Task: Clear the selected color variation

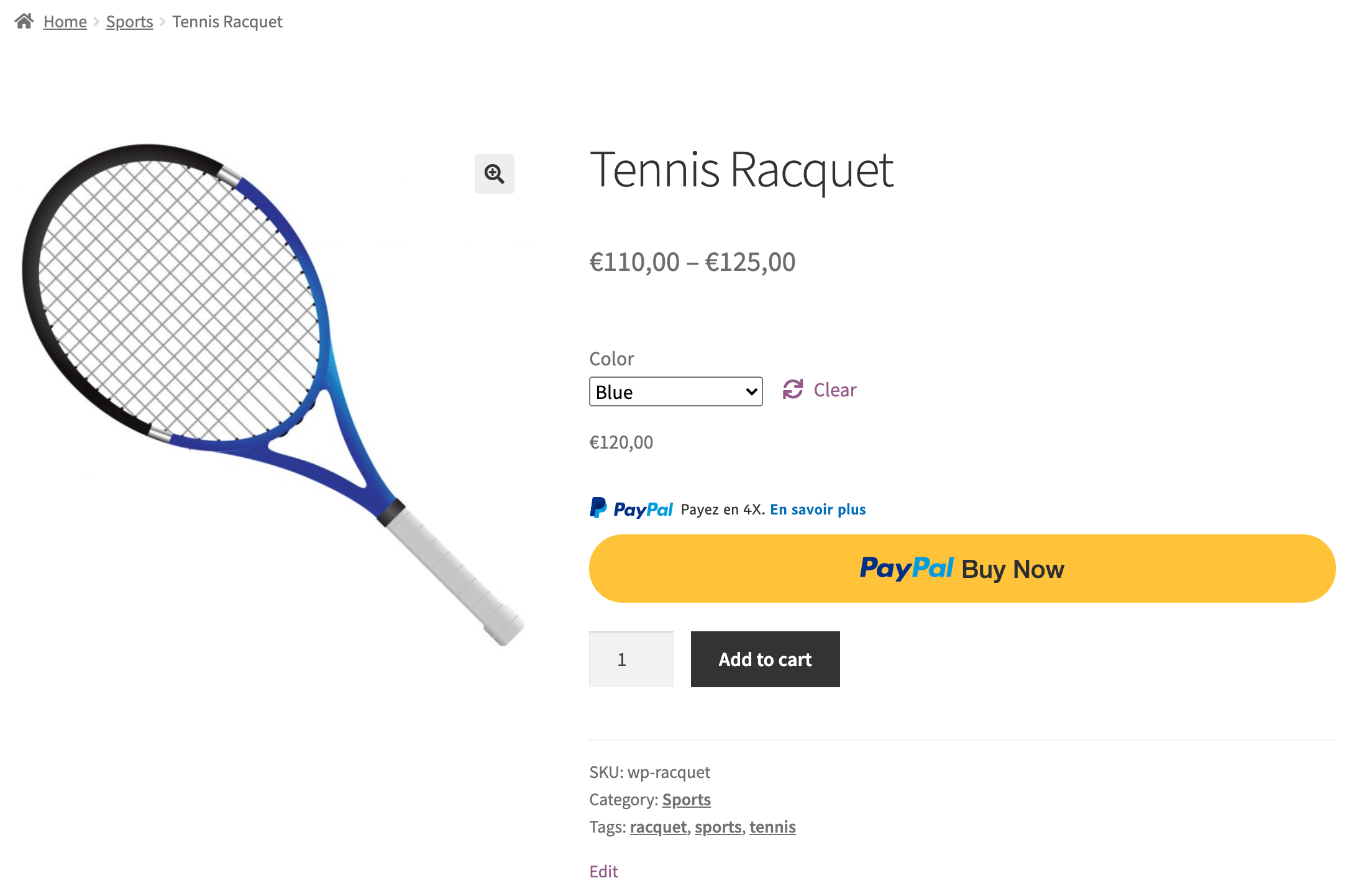Action: (835, 390)
